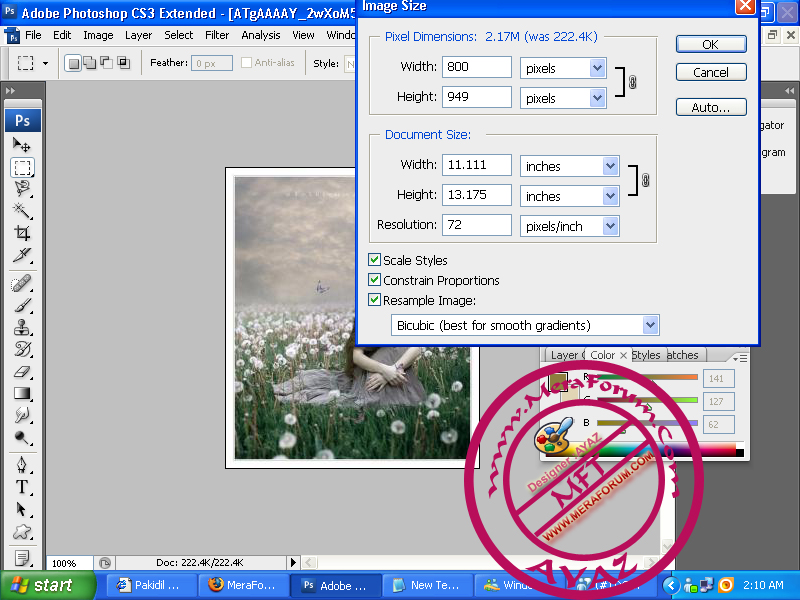Select the Lasso tool
The image size is (800, 600).
22,189
